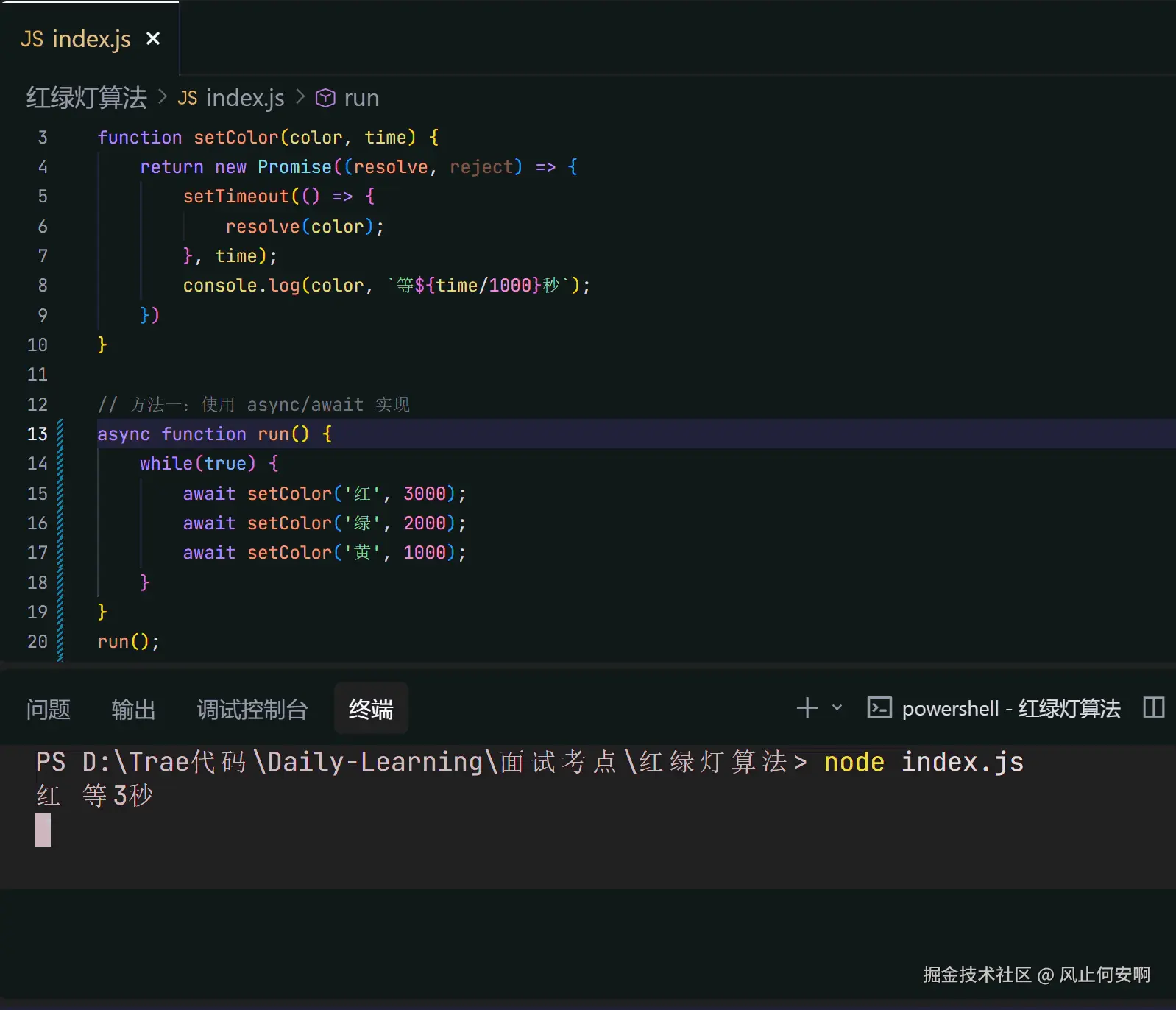Click line number 20 in gutter
1176x1010 pixels.
pos(38,641)
